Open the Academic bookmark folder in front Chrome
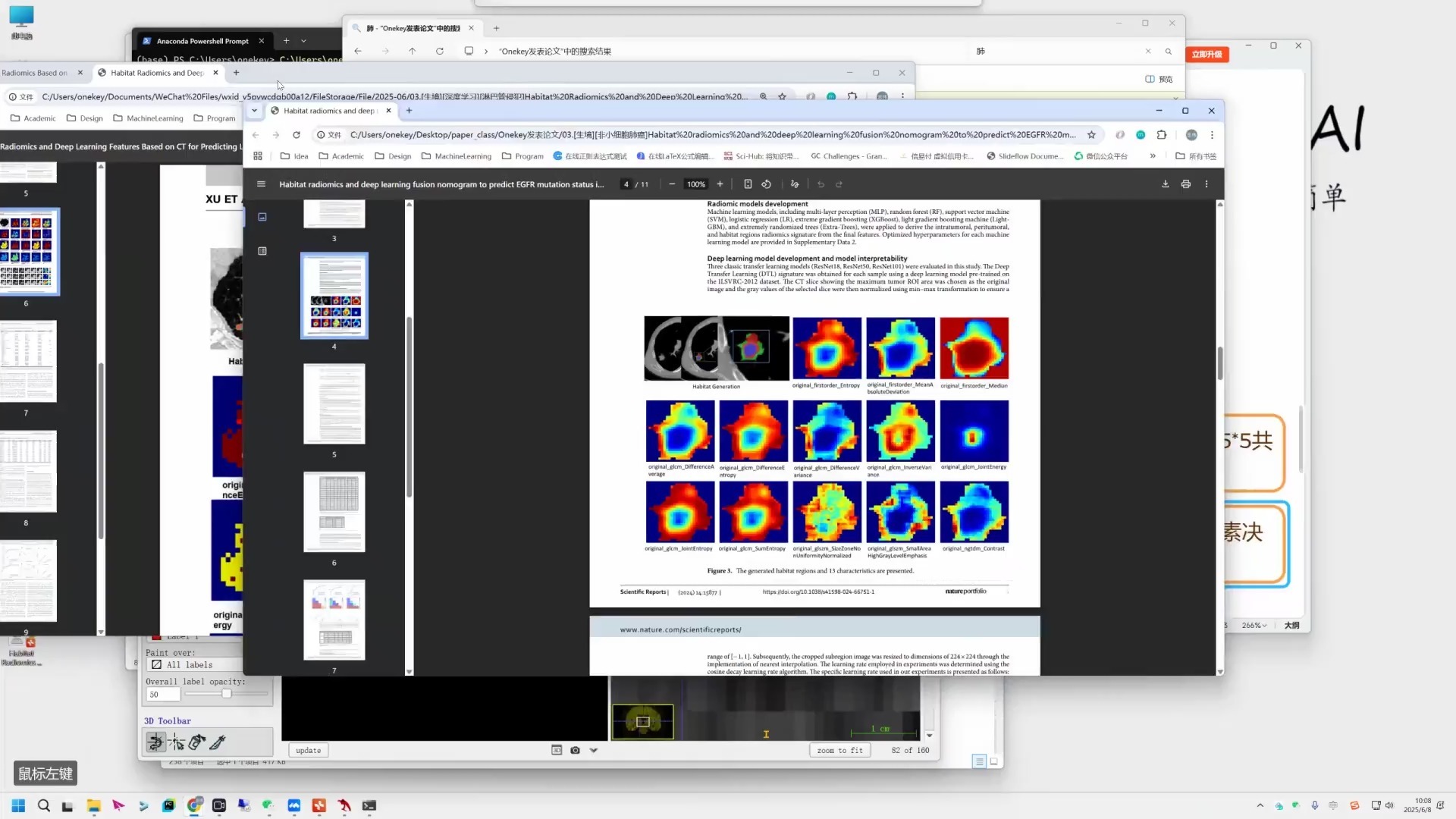This screenshot has height=819, width=1456. [341, 156]
